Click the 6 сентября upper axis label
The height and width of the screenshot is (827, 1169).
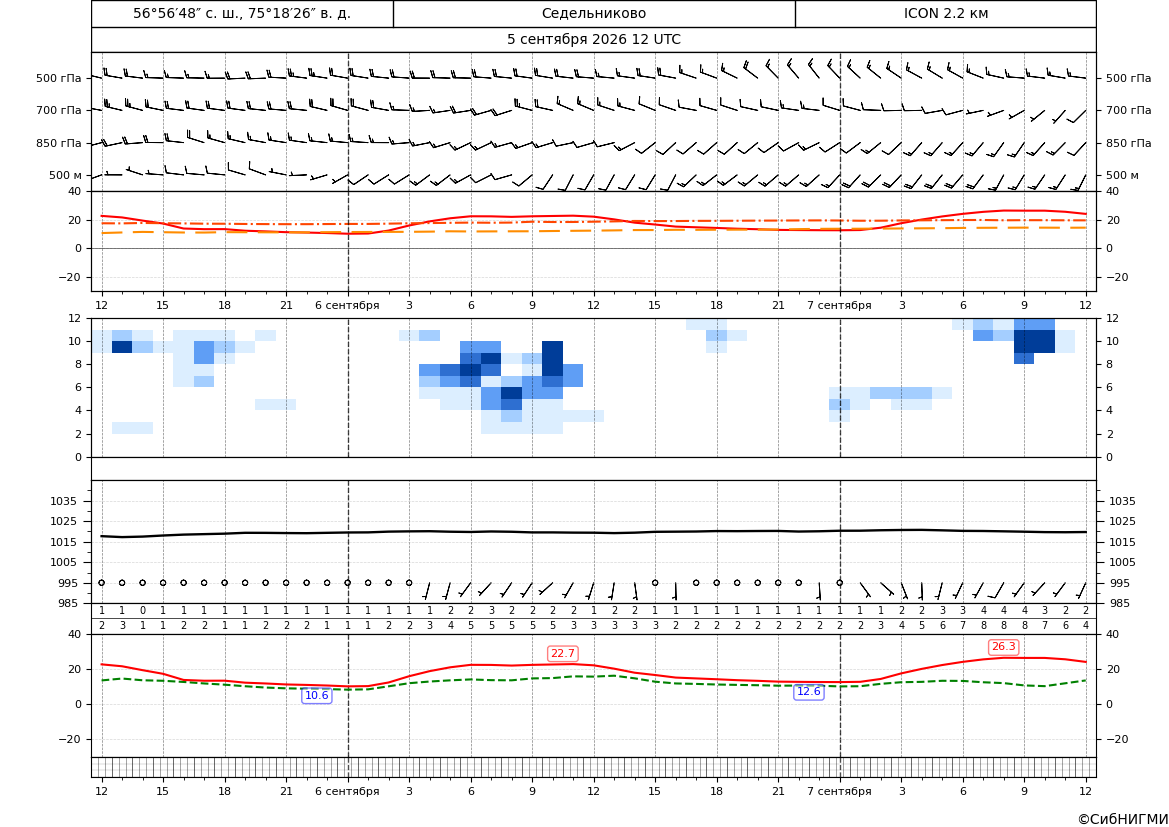pyautogui.click(x=347, y=305)
